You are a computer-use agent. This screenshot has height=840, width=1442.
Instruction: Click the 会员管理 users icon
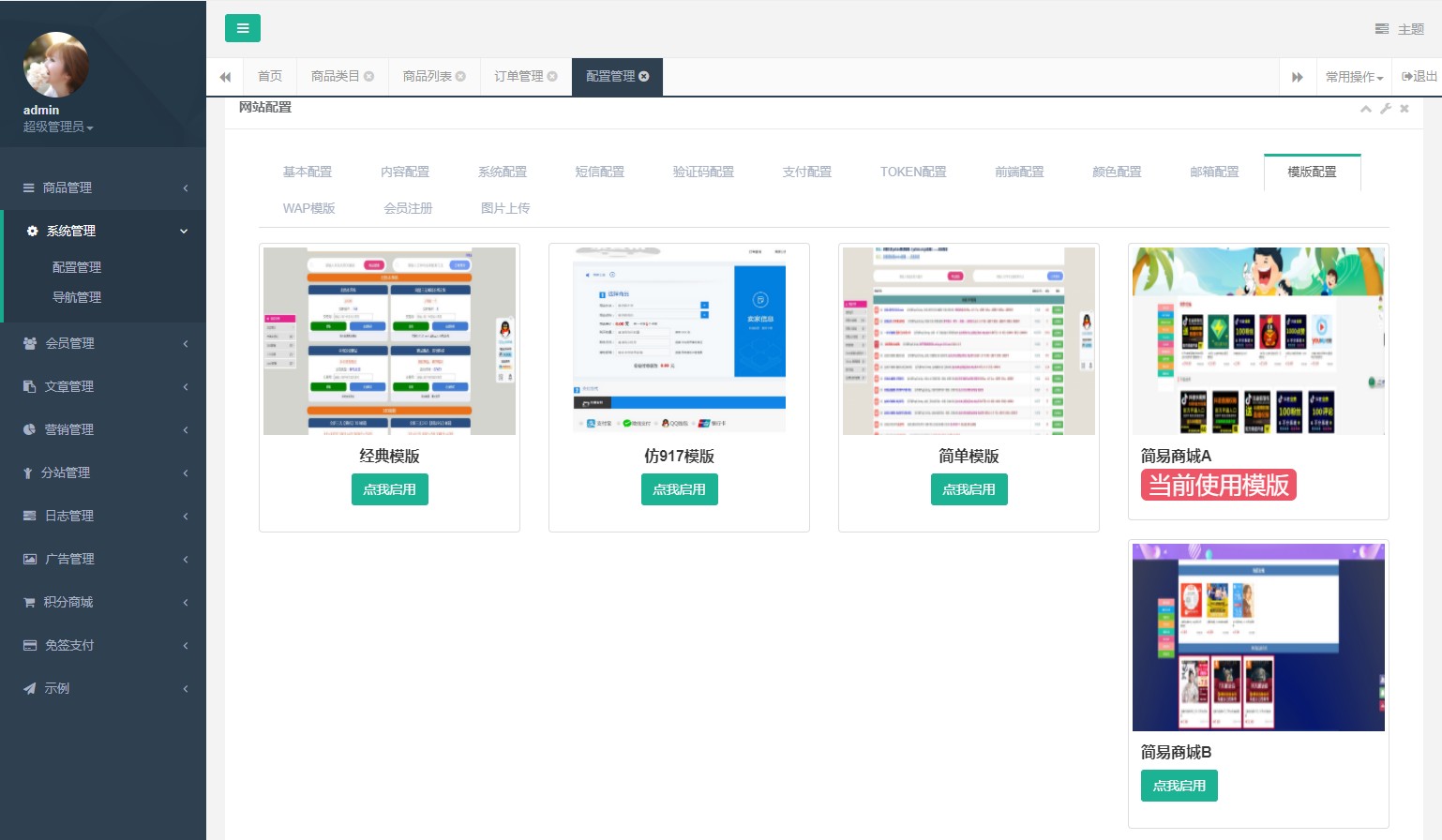coord(30,343)
